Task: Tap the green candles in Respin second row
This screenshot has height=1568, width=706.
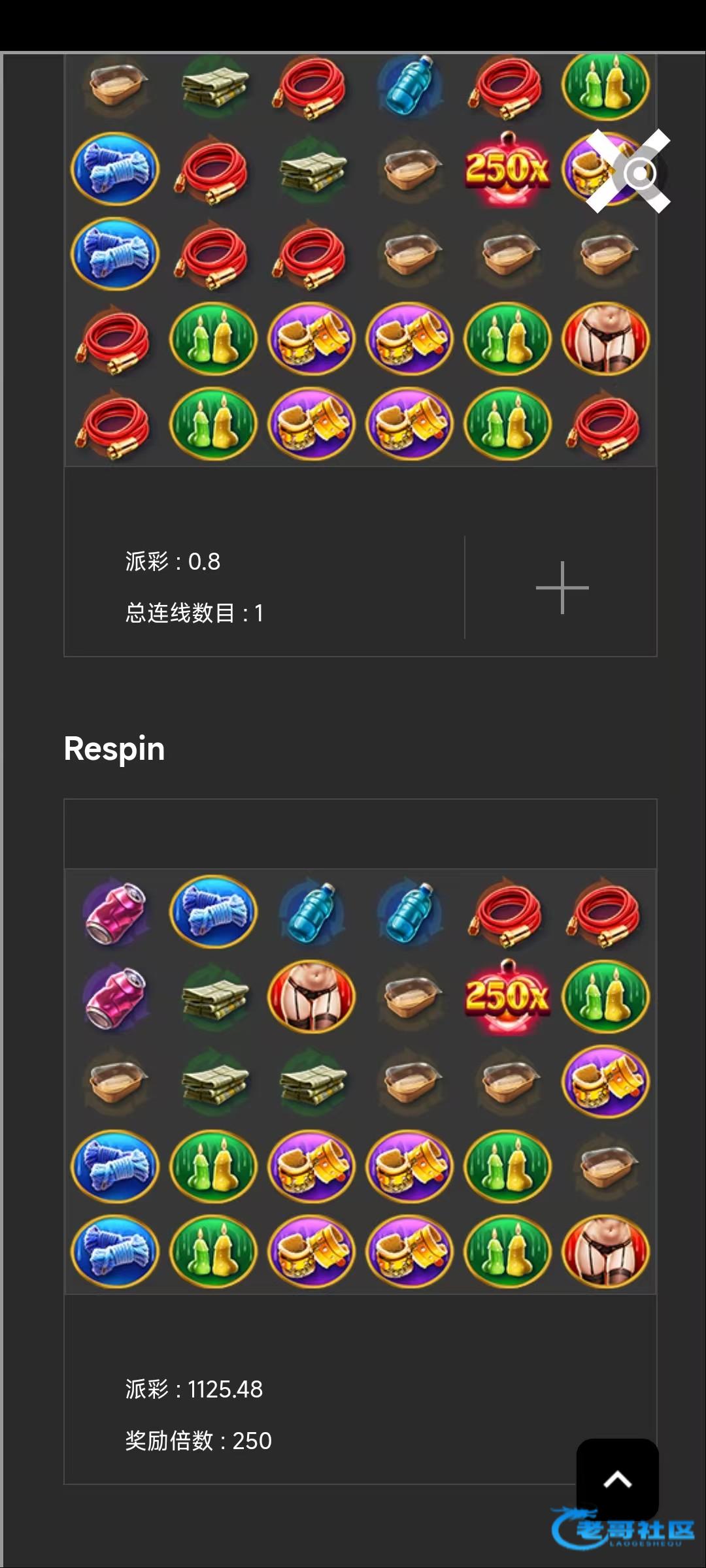Action: pos(606,996)
